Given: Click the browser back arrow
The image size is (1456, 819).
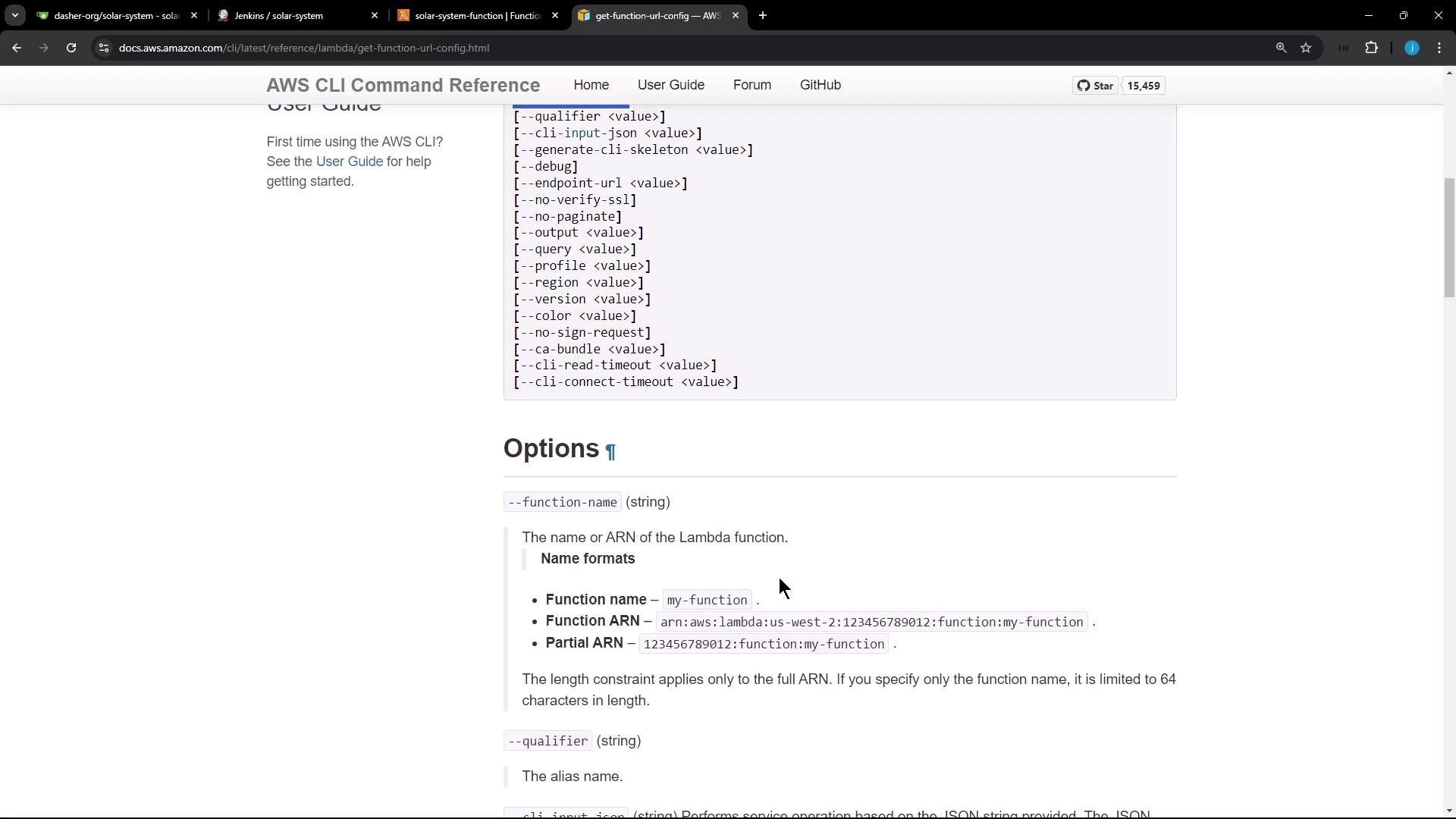Looking at the screenshot, I should (x=17, y=48).
